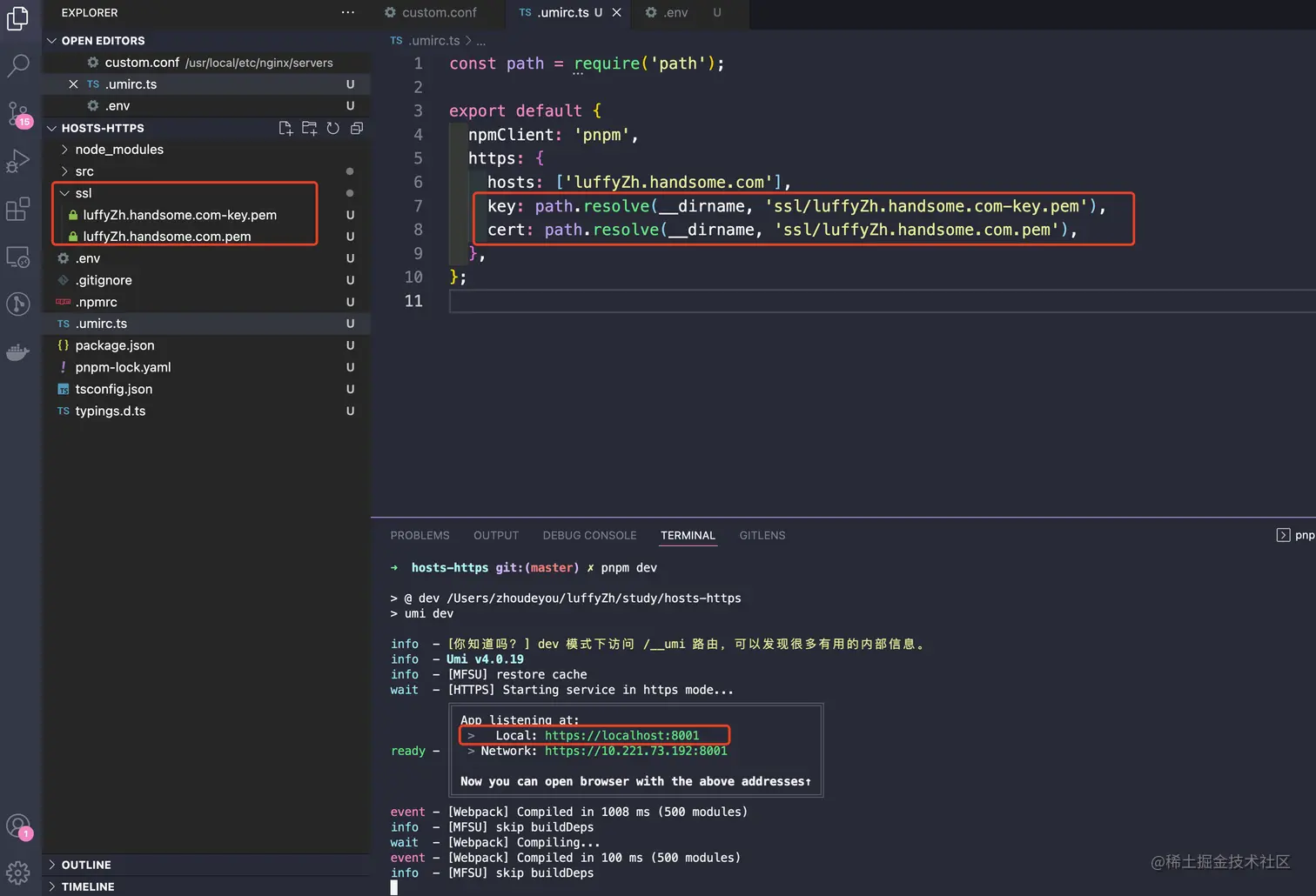The image size is (1316, 896).
Task: Open the Extensions view
Action: click(x=18, y=210)
